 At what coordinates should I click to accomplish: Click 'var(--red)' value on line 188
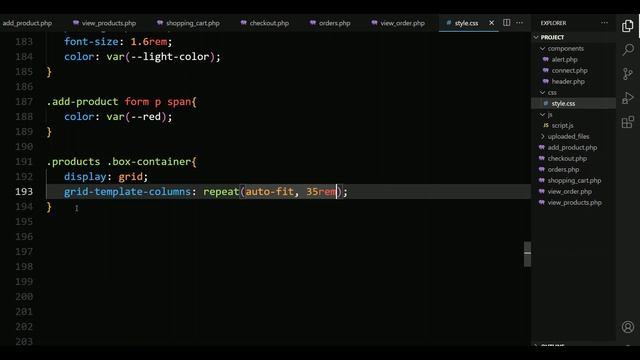click(137, 116)
